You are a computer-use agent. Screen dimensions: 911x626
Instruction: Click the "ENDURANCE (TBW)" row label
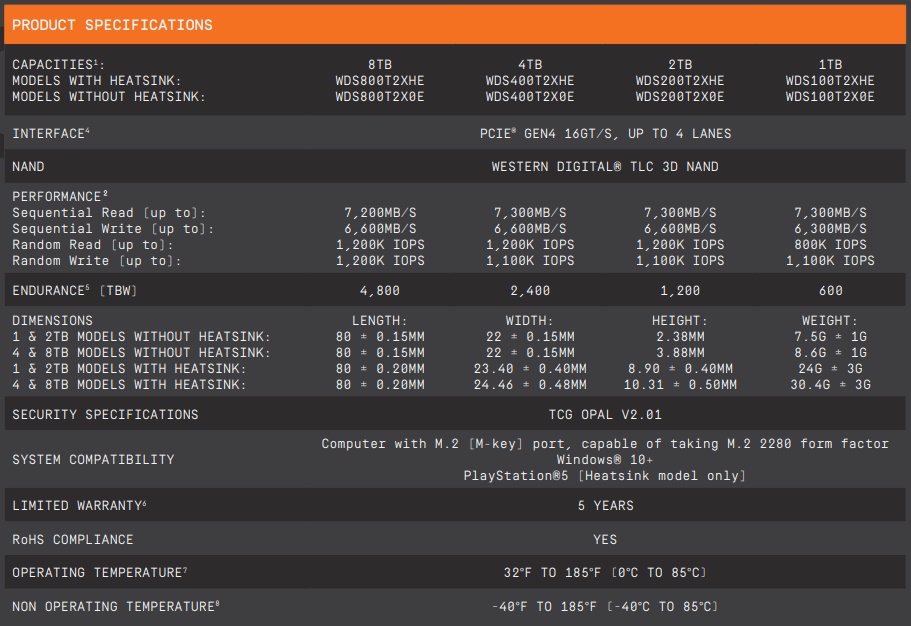click(x=74, y=291)
